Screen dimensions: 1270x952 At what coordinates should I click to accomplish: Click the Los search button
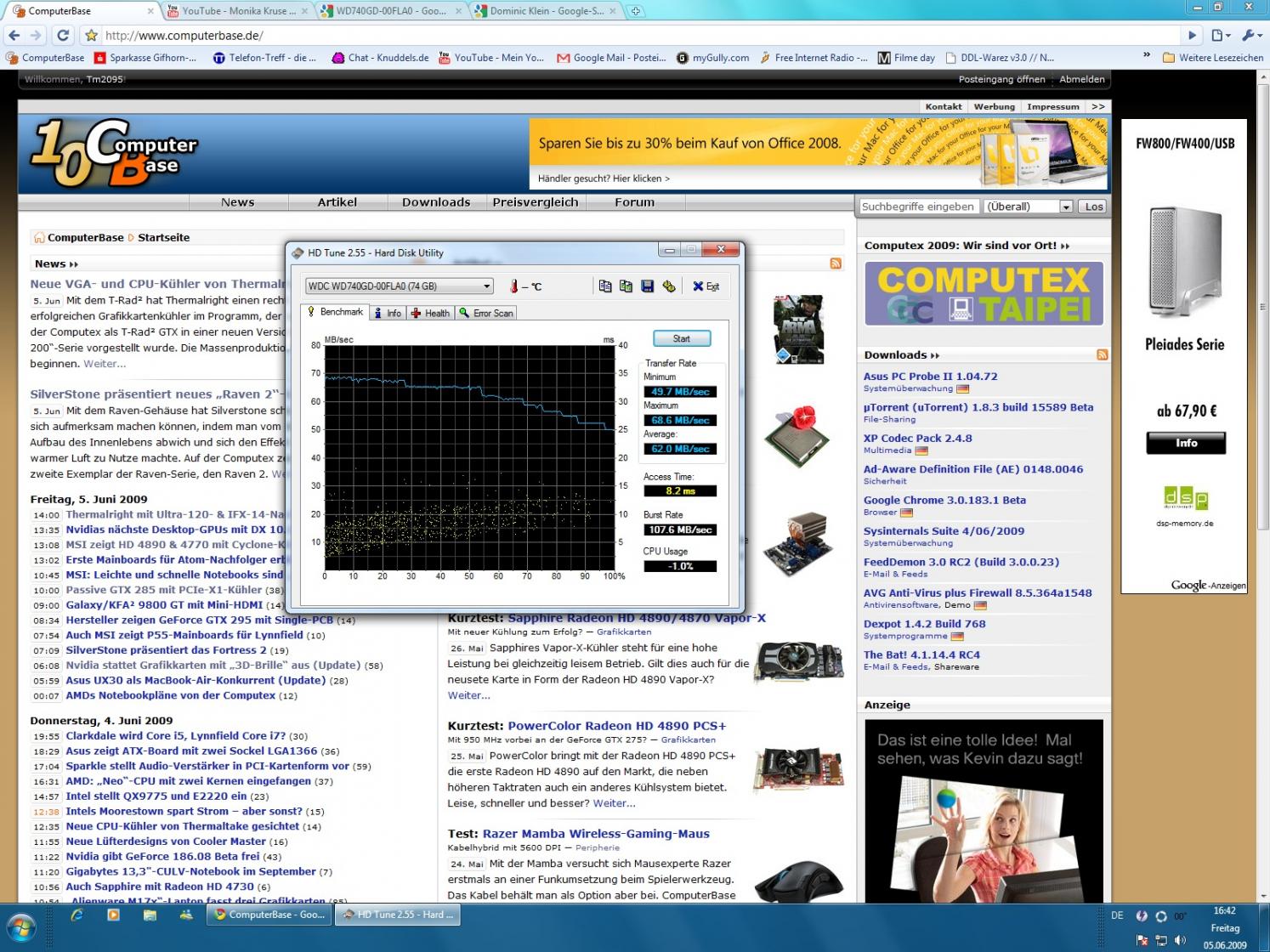click(1094, 207)
